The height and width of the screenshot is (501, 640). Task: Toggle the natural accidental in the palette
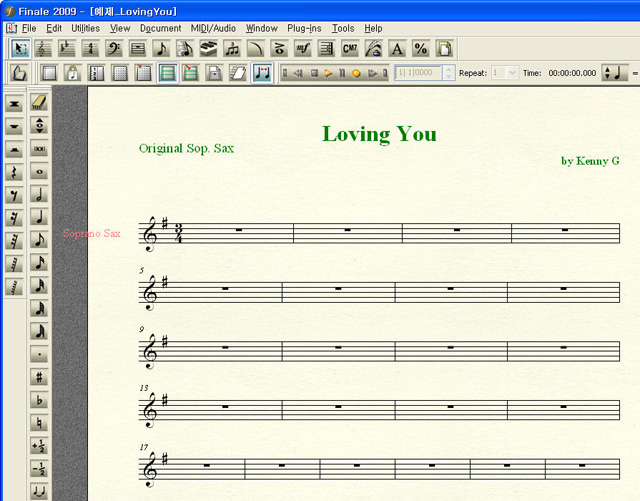click(39, 423)
